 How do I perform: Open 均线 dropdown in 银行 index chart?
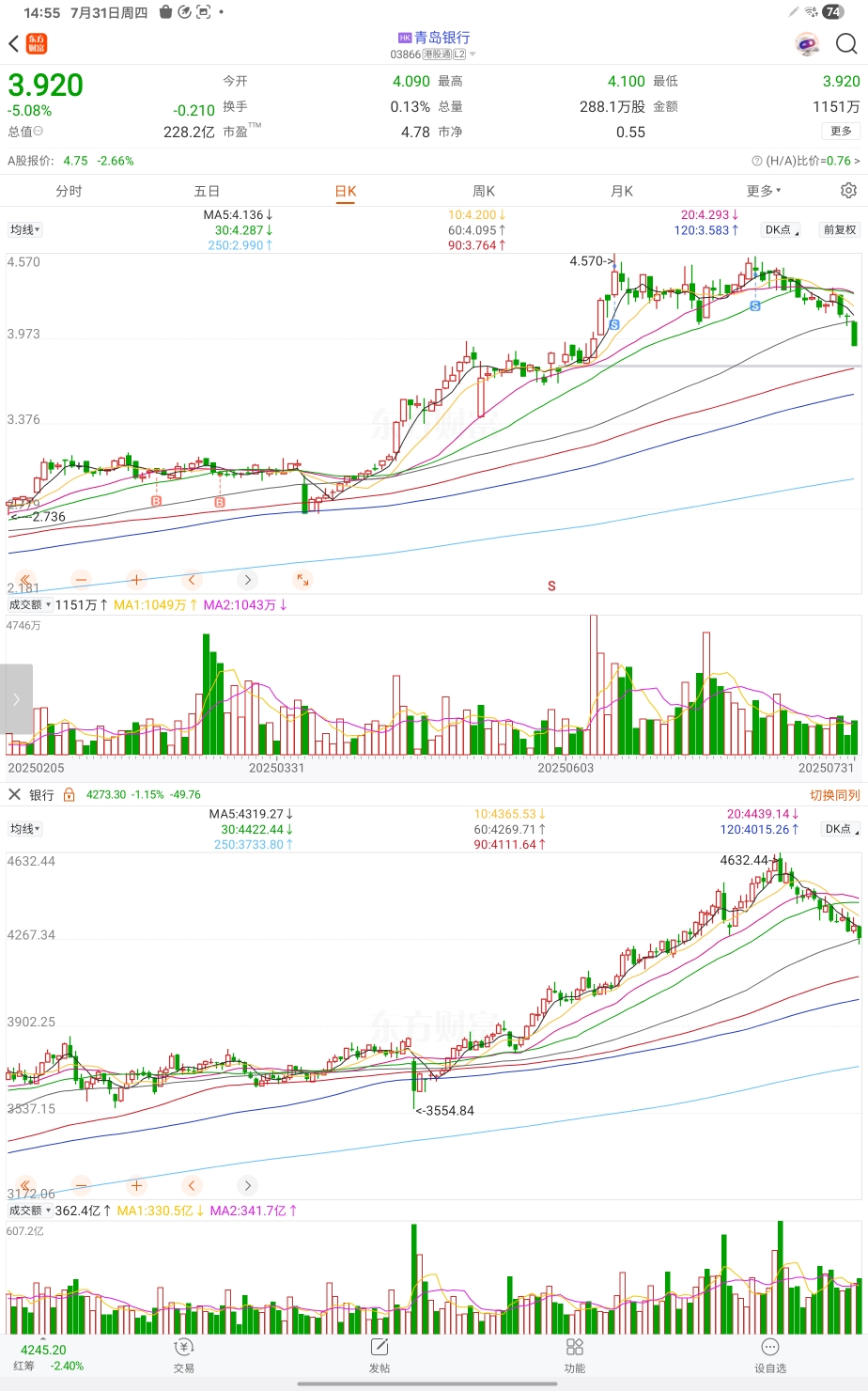25,829
